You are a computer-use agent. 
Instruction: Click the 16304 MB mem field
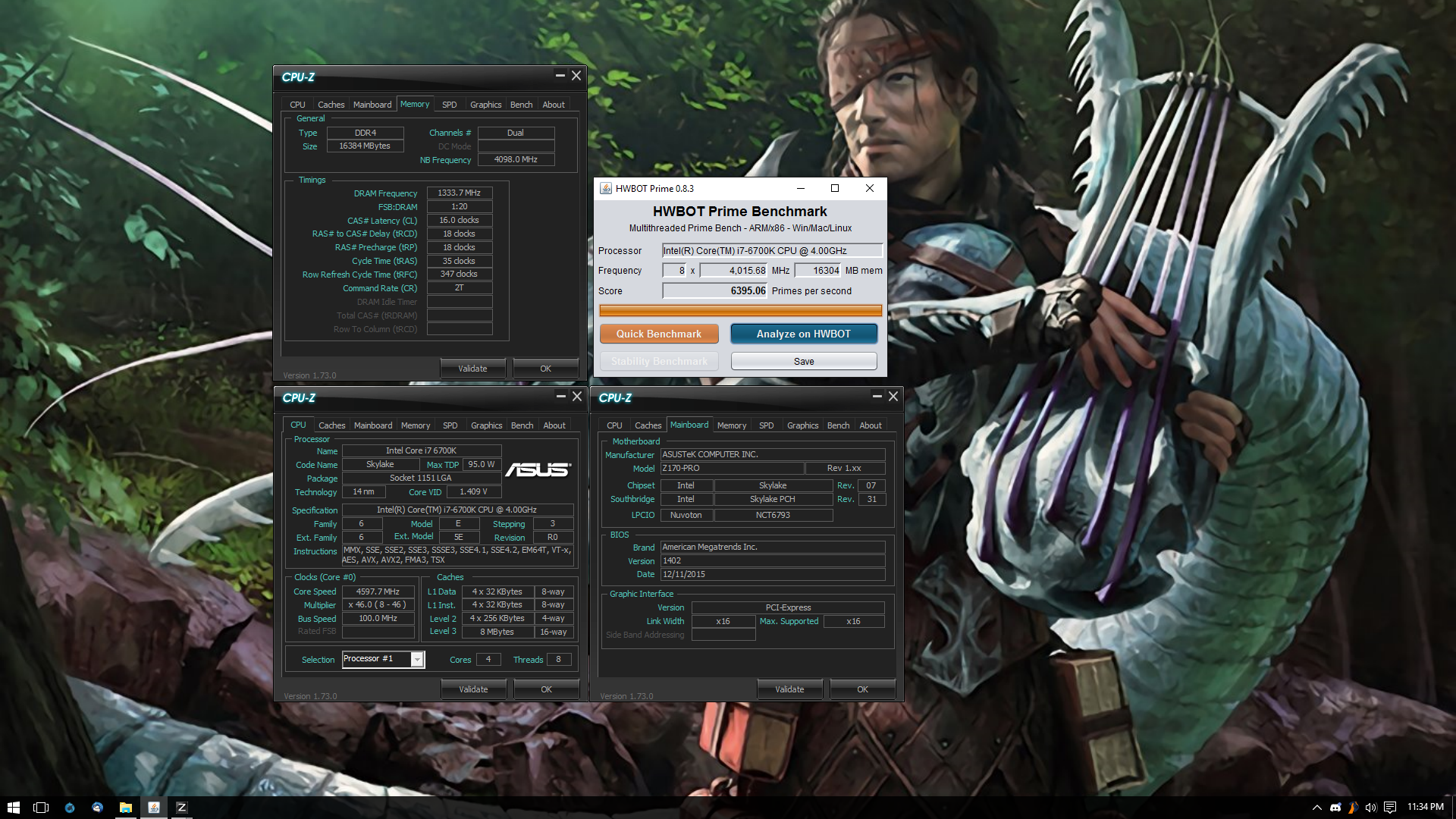tap(817, 271)
